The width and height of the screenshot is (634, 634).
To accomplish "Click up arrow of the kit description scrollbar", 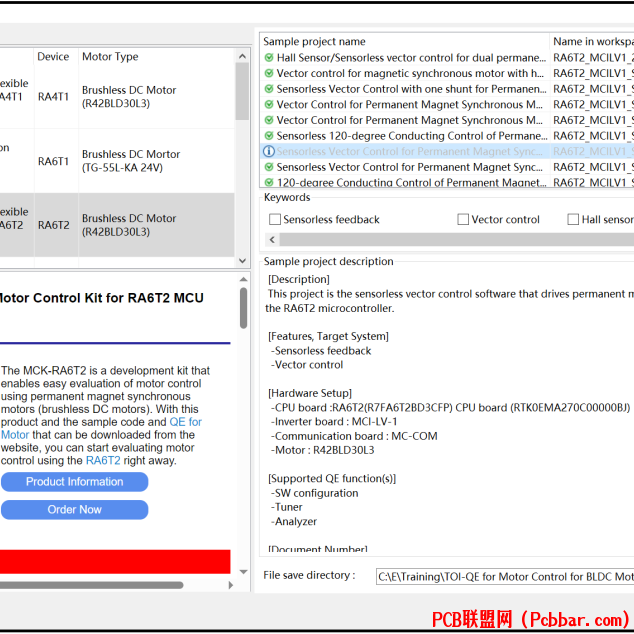I will click(243, 279).
